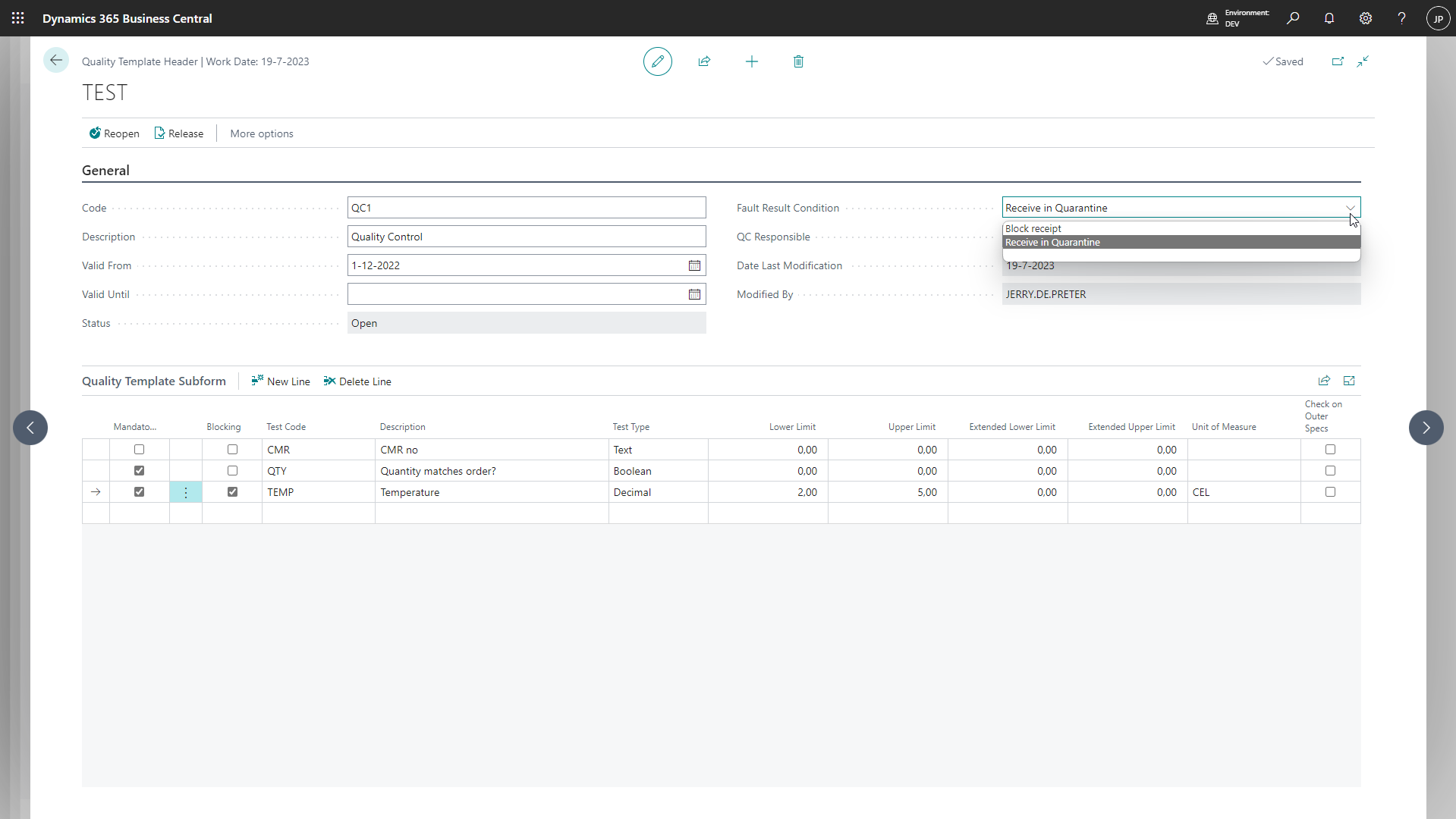Screen dimensions: 1456x819
Task: Click the pencil edit icon
Action: point(657,61)
